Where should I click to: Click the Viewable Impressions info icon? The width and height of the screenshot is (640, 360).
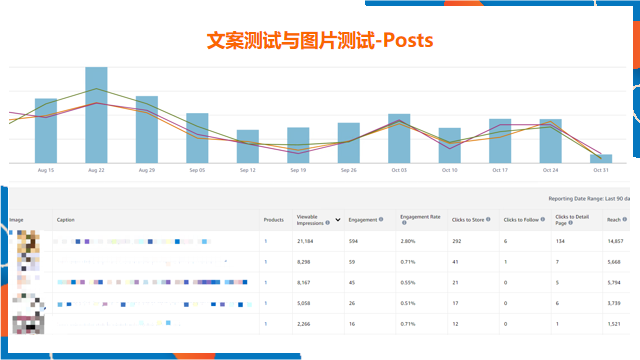[327, 223]
